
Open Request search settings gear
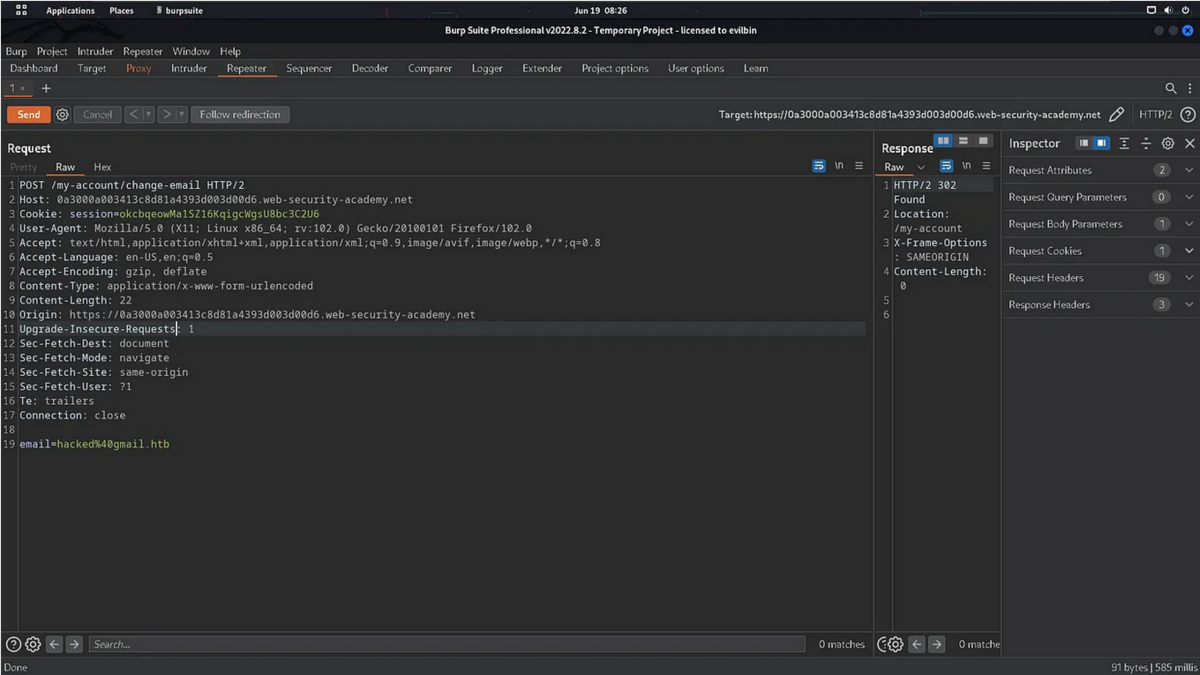click(32, 645)
